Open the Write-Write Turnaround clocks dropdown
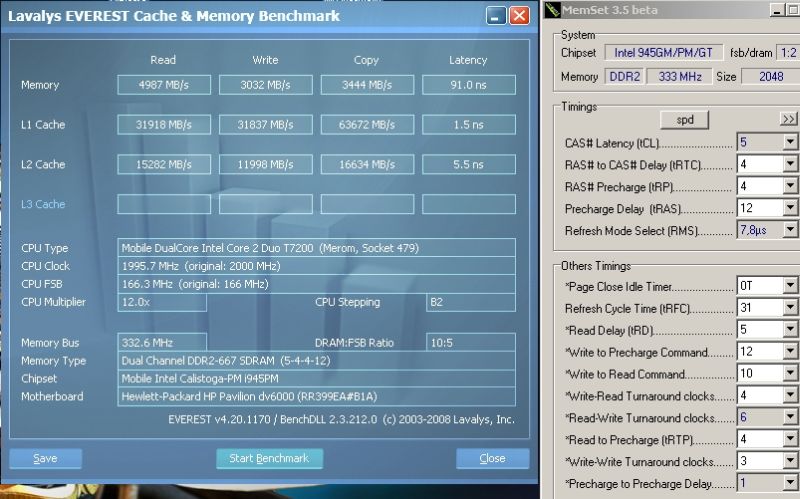This screenshot has height=499, width=800. click(790, 461)
